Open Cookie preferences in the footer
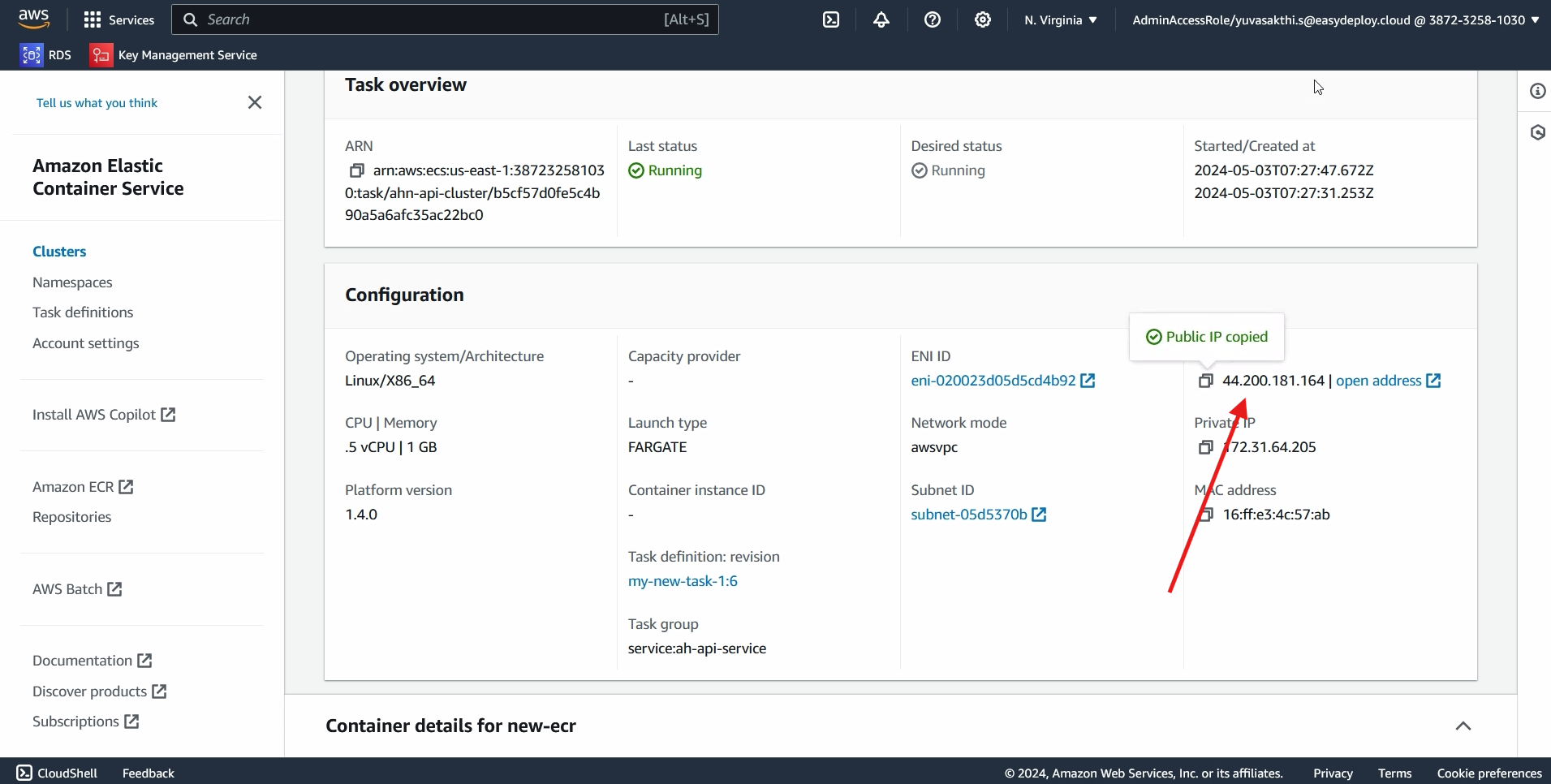This screenshot has height=784, width=1551. click(1489, 773)
